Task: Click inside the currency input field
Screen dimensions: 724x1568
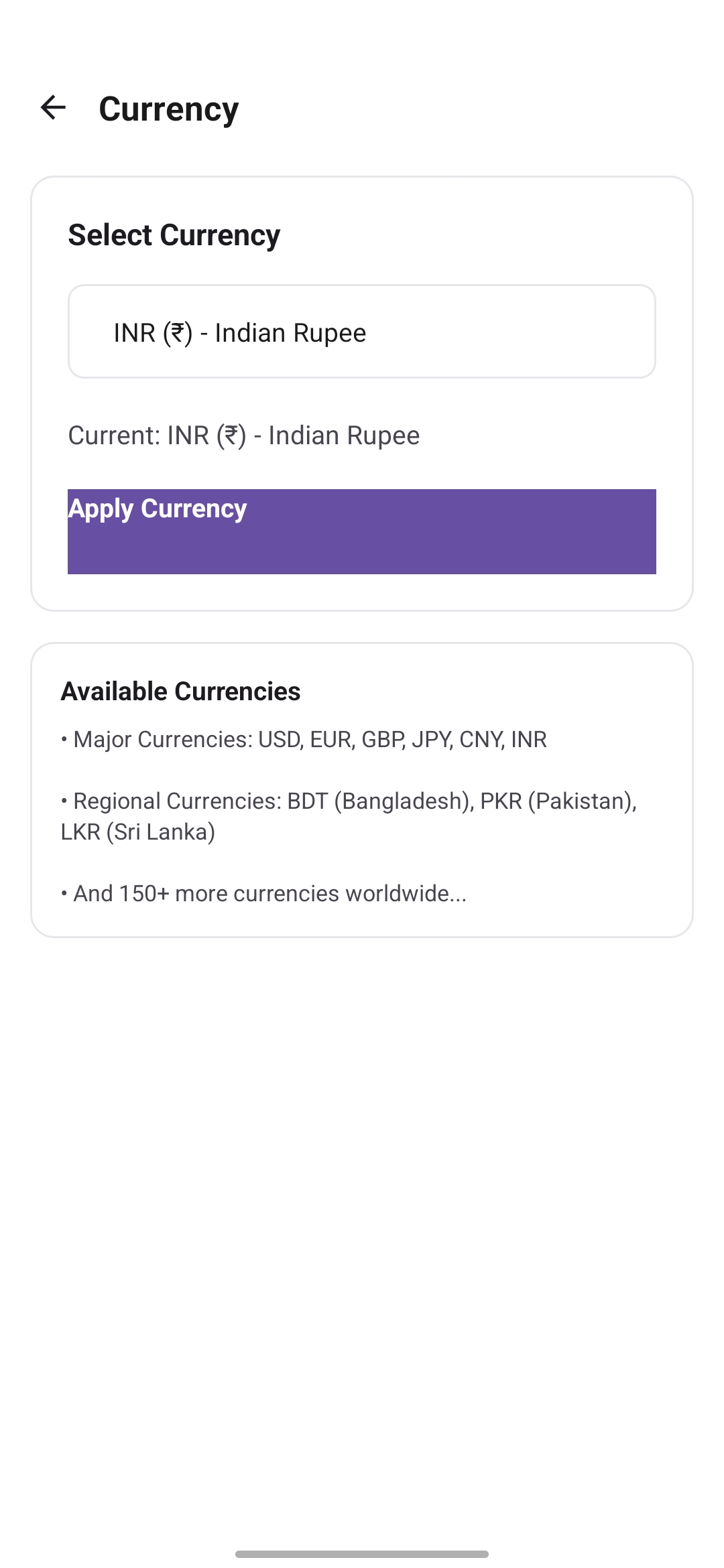Action: tap(362, 331)
